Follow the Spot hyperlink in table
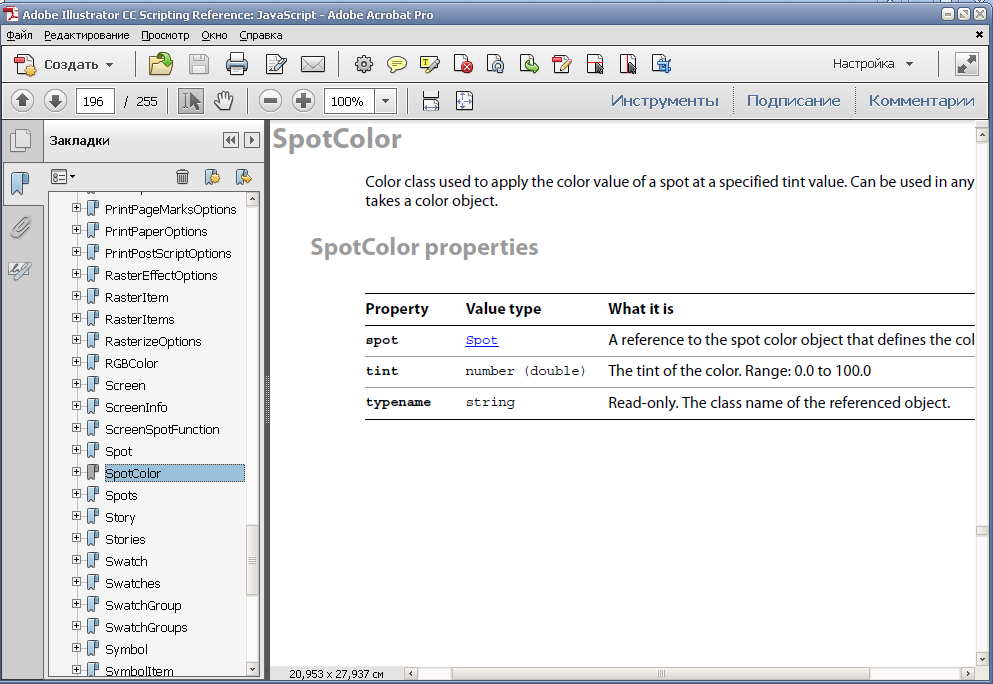993x684 pixels. [482, 340]
